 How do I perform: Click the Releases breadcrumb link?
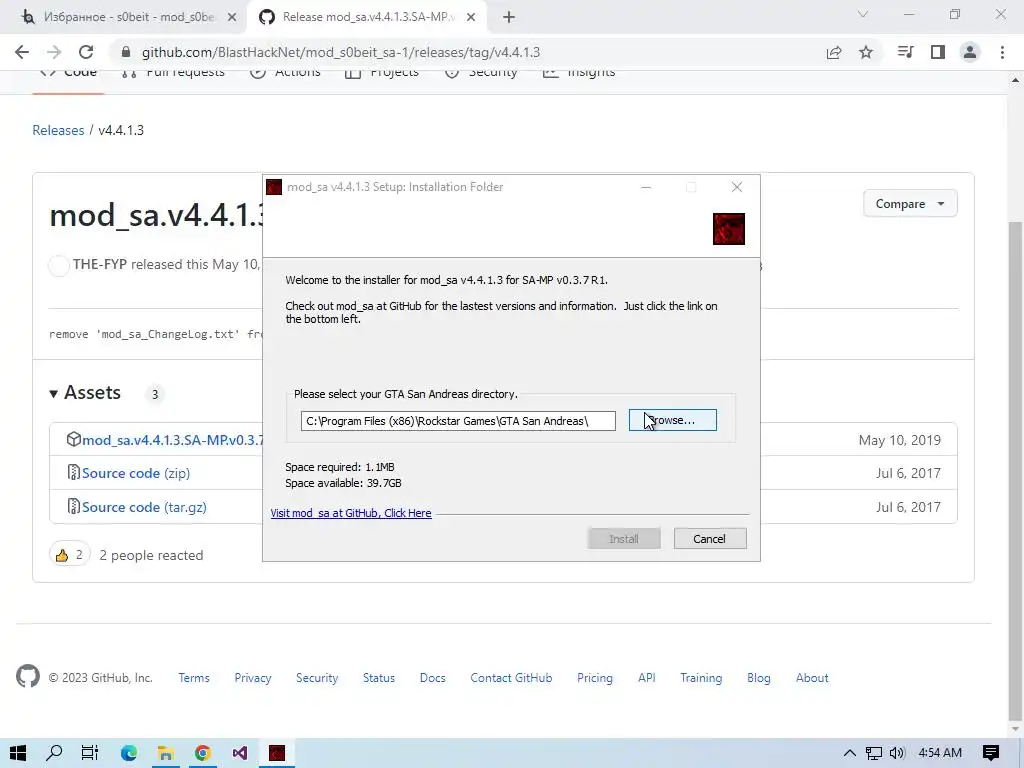(x=58, y=130)
